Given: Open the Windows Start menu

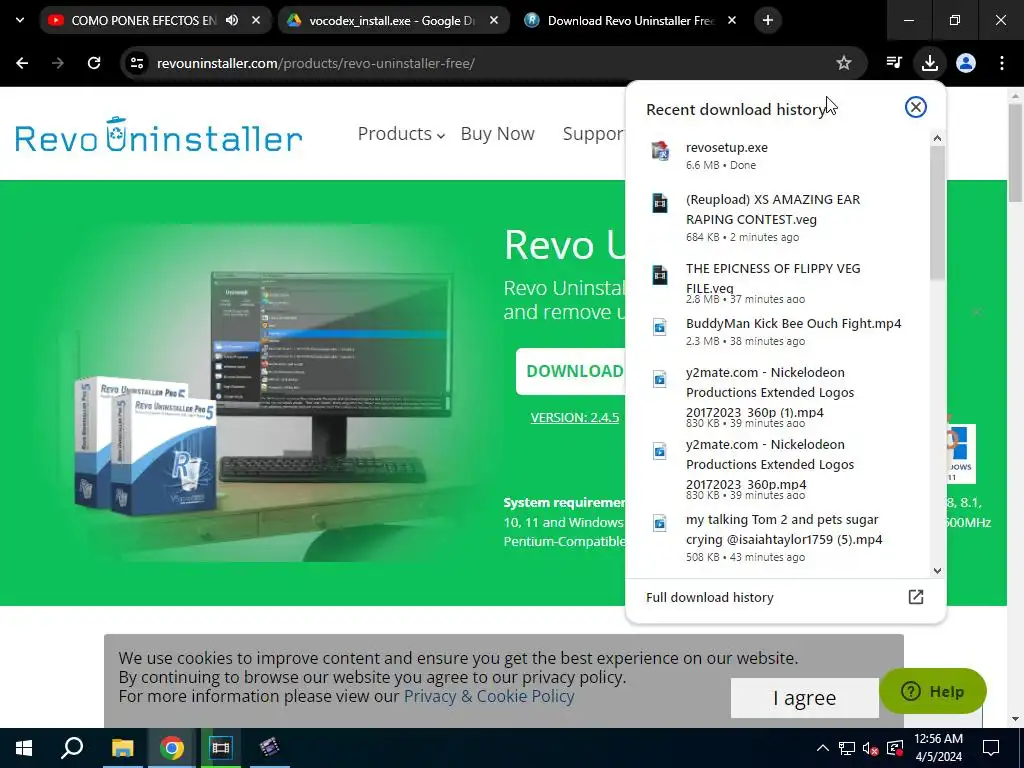Looking at the screenshot, I should pos(24,748).
